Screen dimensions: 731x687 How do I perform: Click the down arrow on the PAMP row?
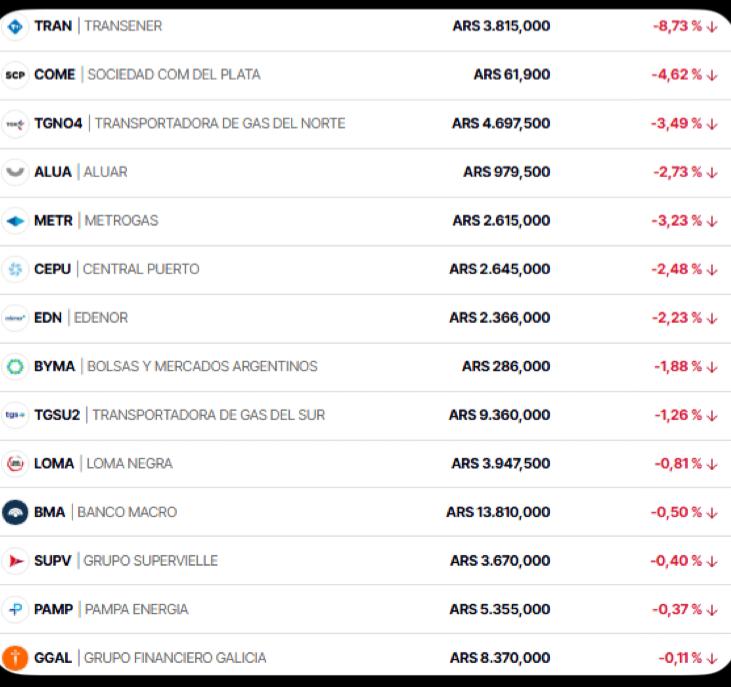pyautogui.click(x=712, y=609)
